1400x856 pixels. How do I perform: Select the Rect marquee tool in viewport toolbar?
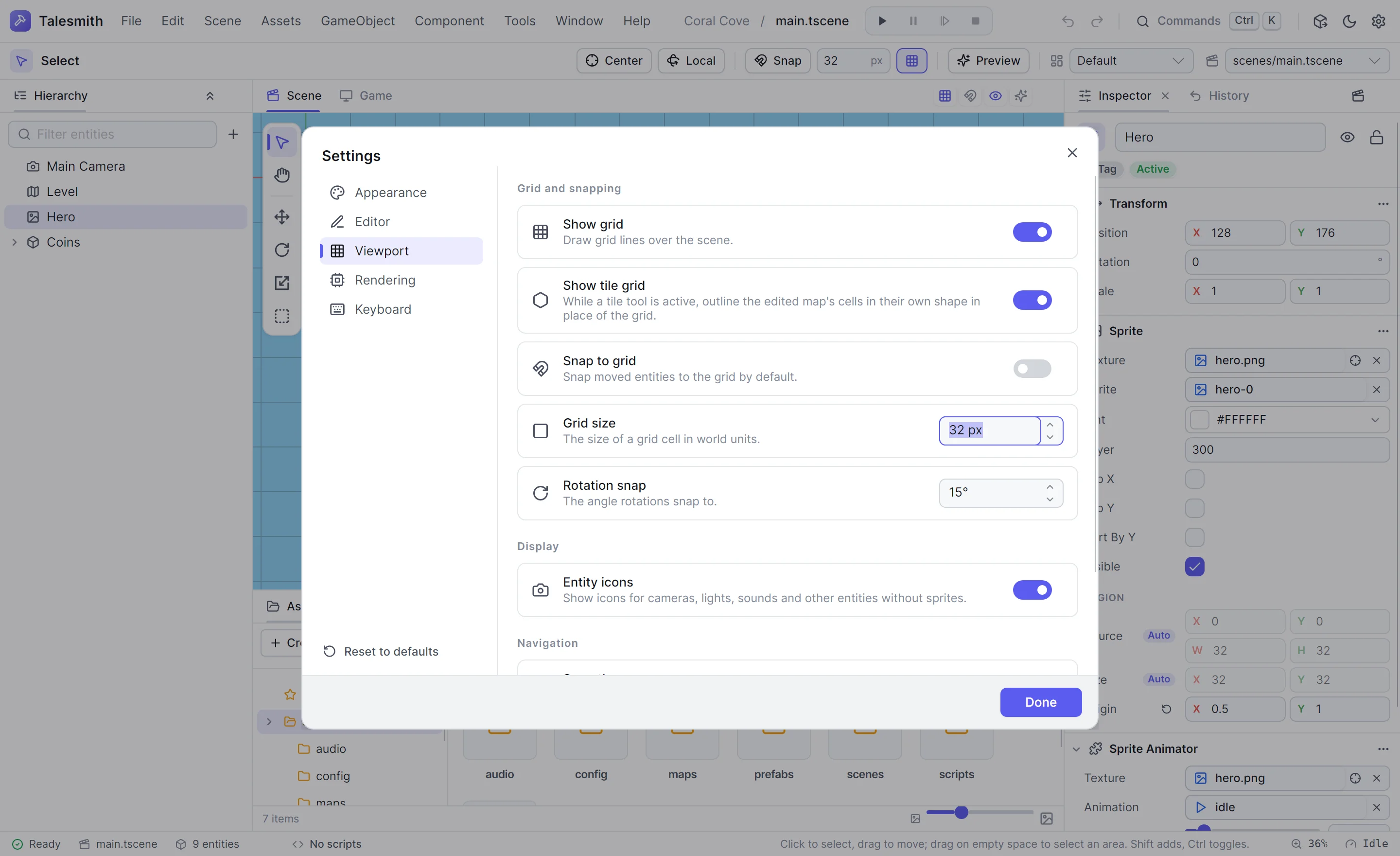(x=282, y=316)
